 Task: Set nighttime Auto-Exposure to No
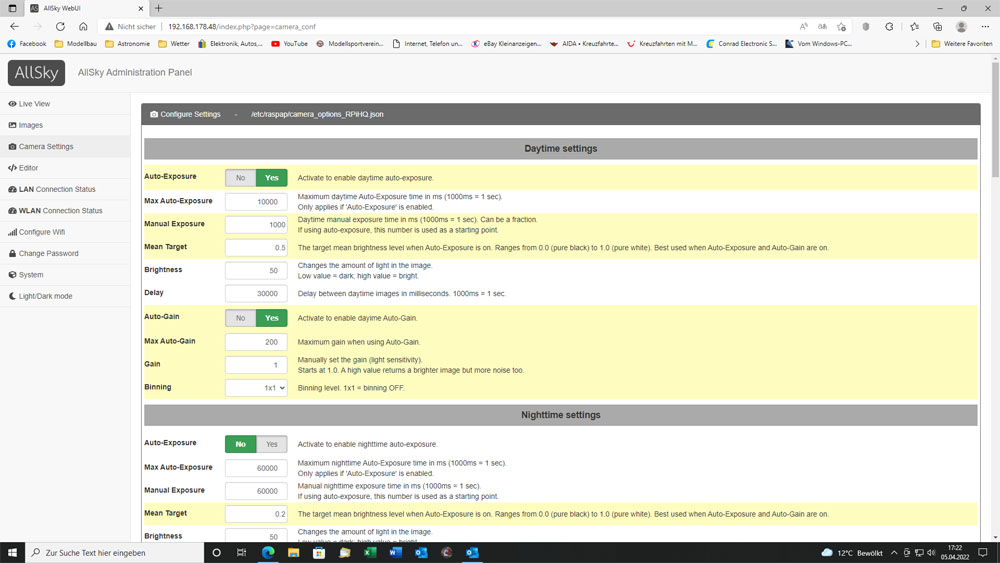click(x=240, y=444)
